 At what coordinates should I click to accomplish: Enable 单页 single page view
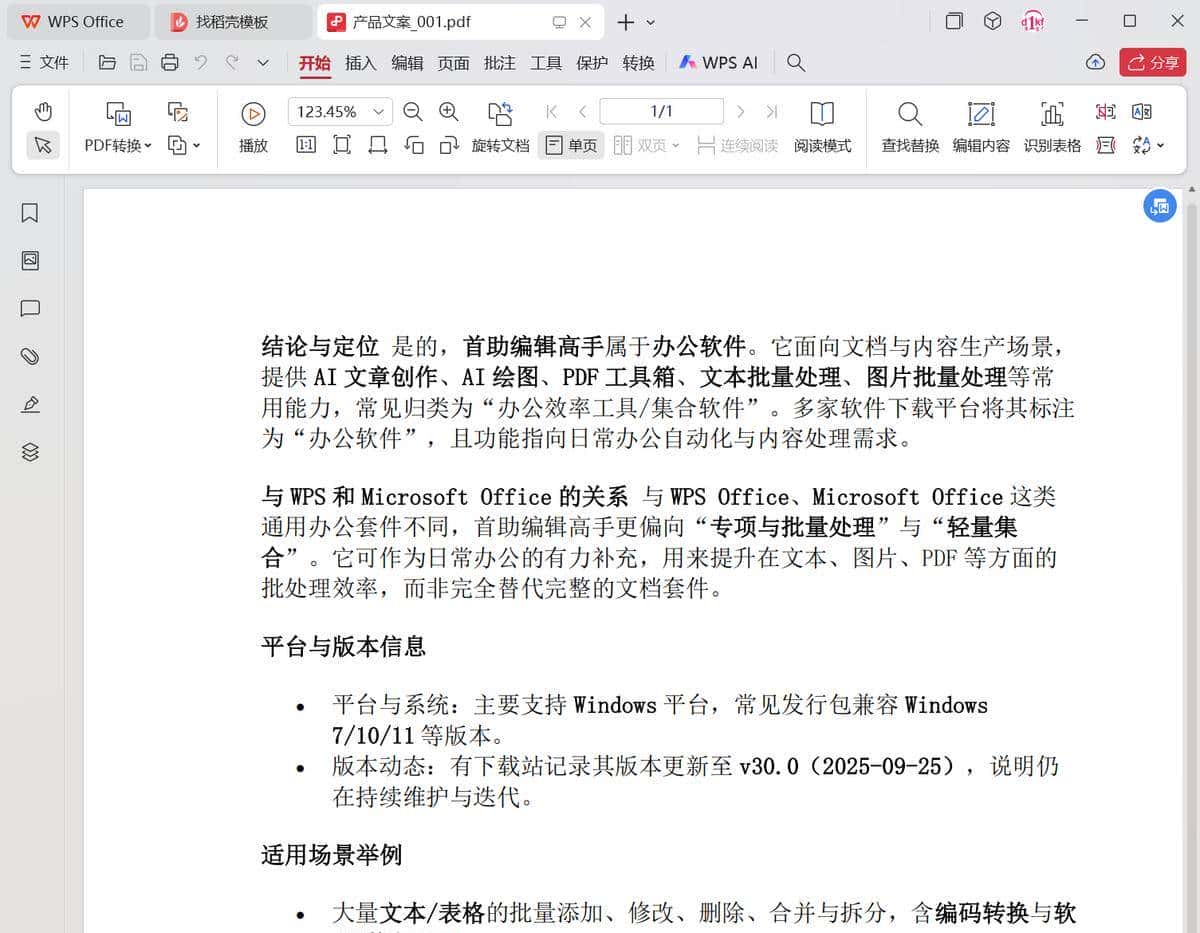570,145
